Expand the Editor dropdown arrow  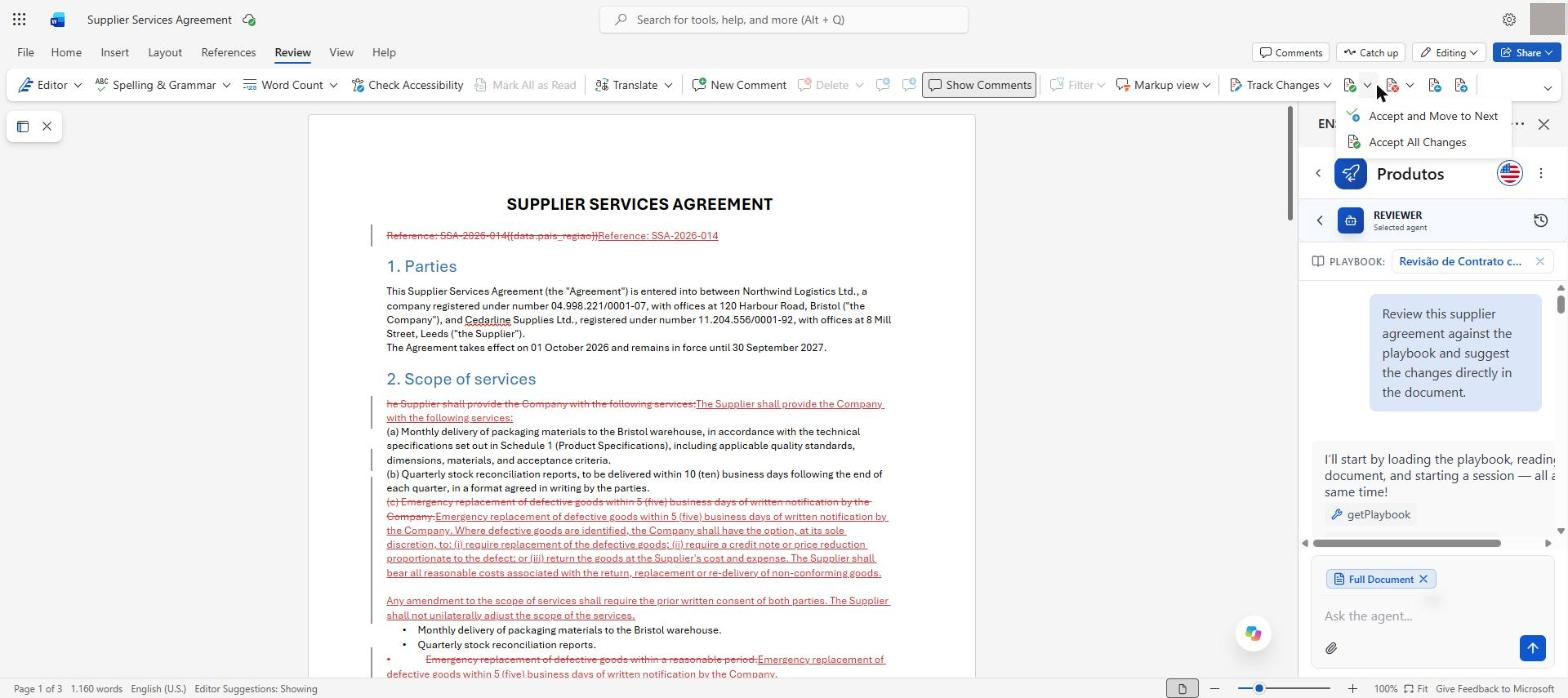coord(78,85)
